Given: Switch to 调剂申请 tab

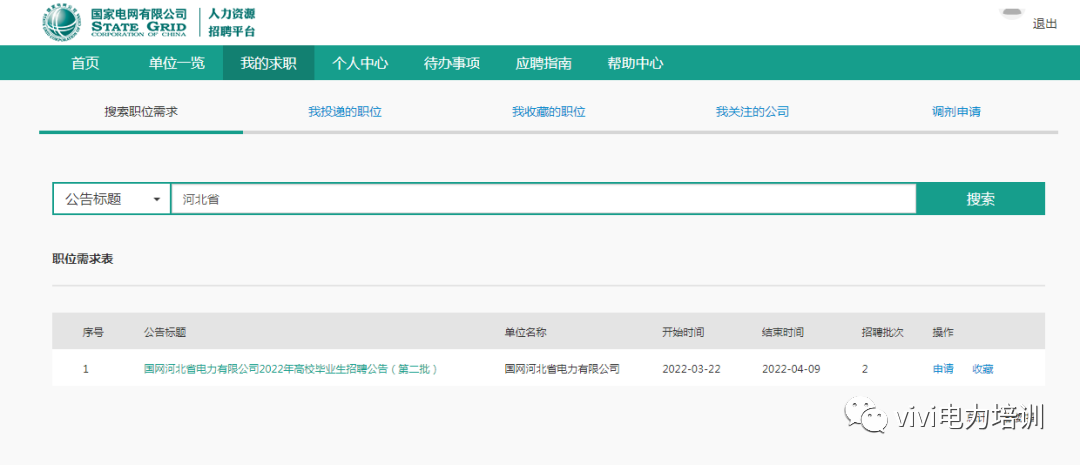Looking at the screenshot, I should [956, 112].
